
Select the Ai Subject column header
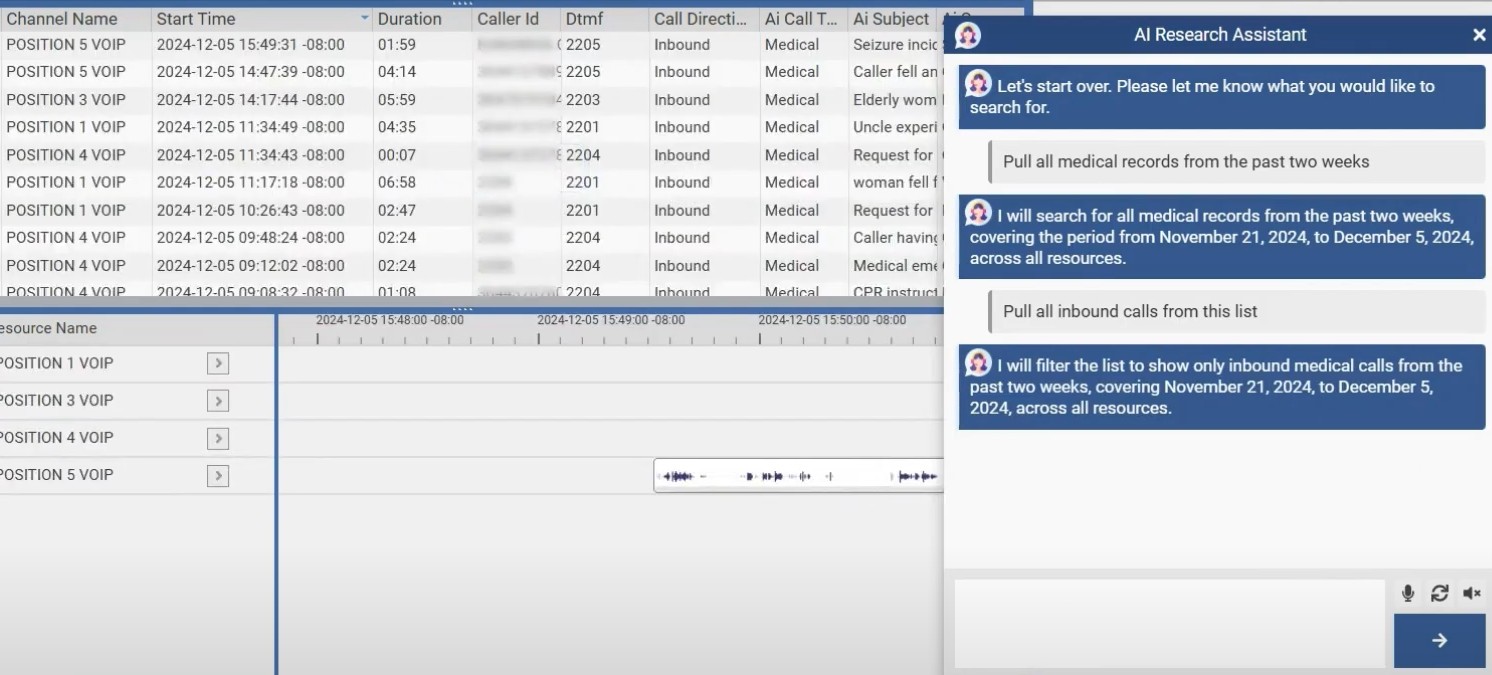890,18
